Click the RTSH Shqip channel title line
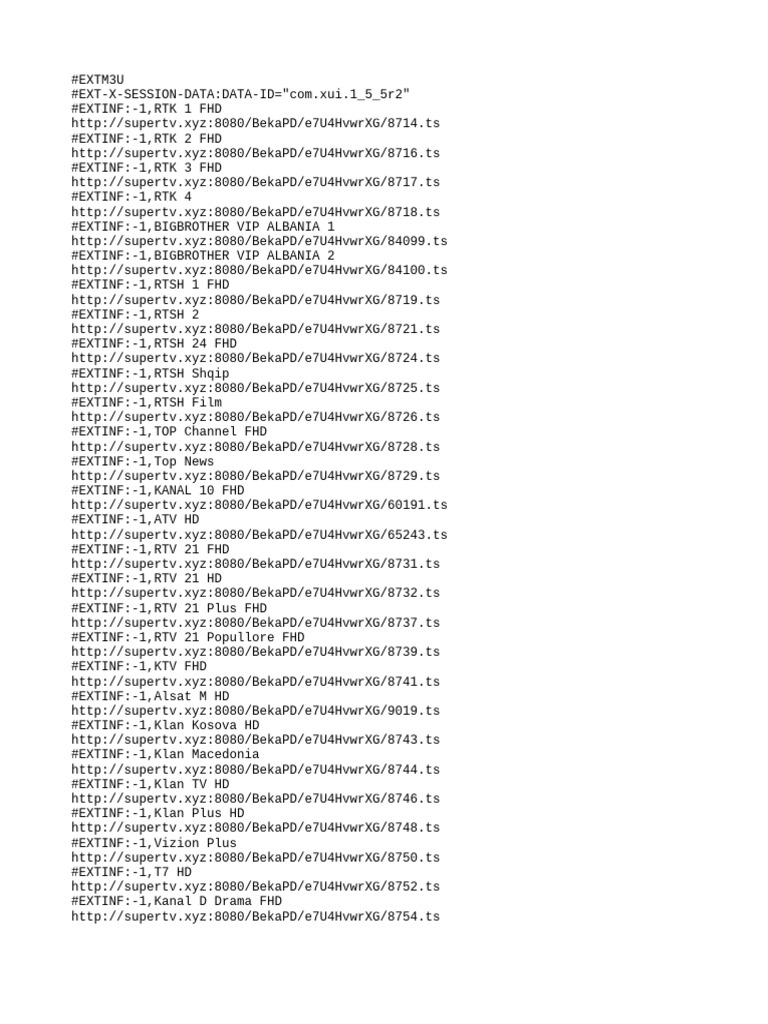This screenshot has height=1024, width=768. (150, 374)
